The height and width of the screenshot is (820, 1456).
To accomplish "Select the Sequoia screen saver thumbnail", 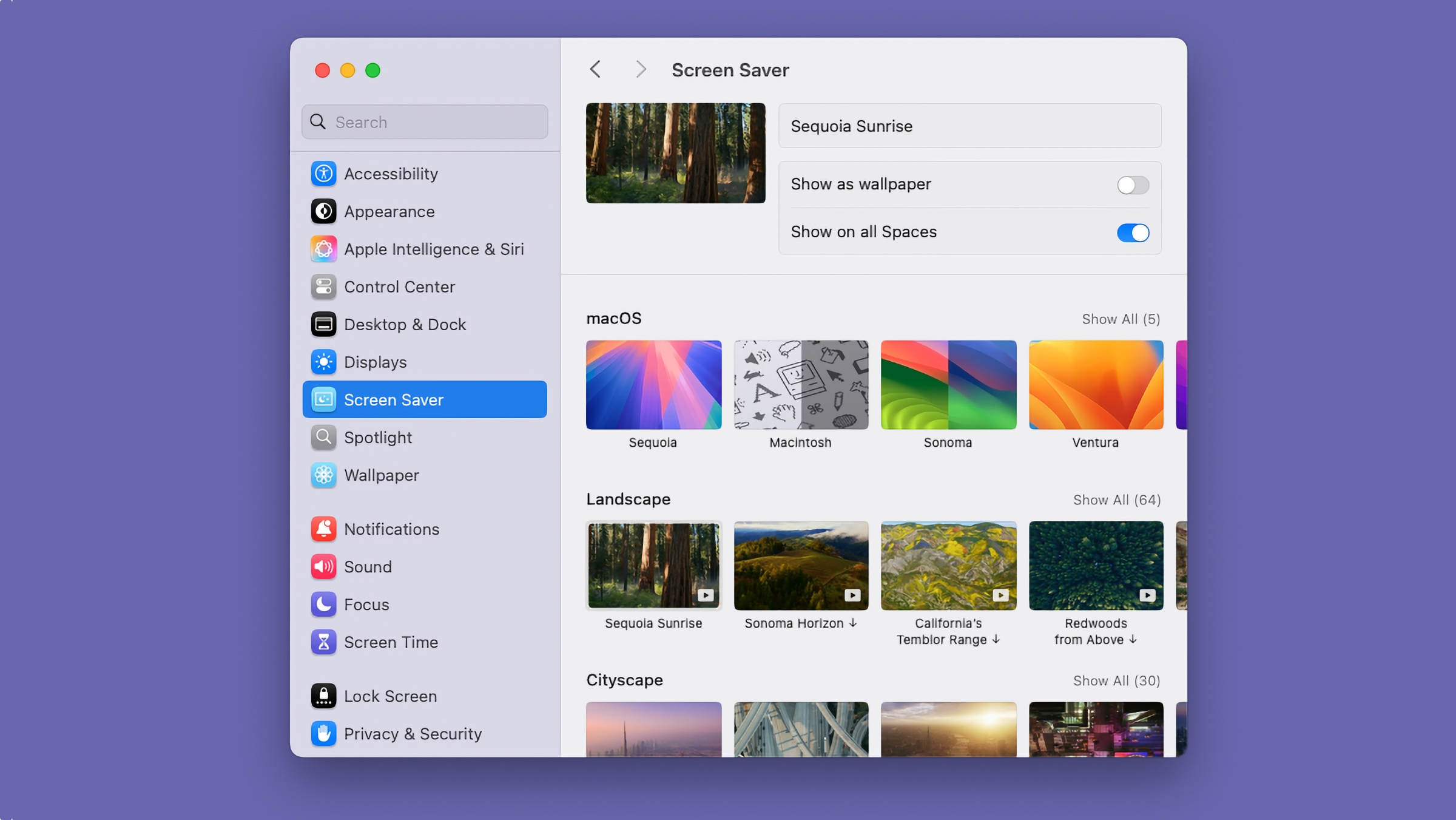I will coord(653,384).
